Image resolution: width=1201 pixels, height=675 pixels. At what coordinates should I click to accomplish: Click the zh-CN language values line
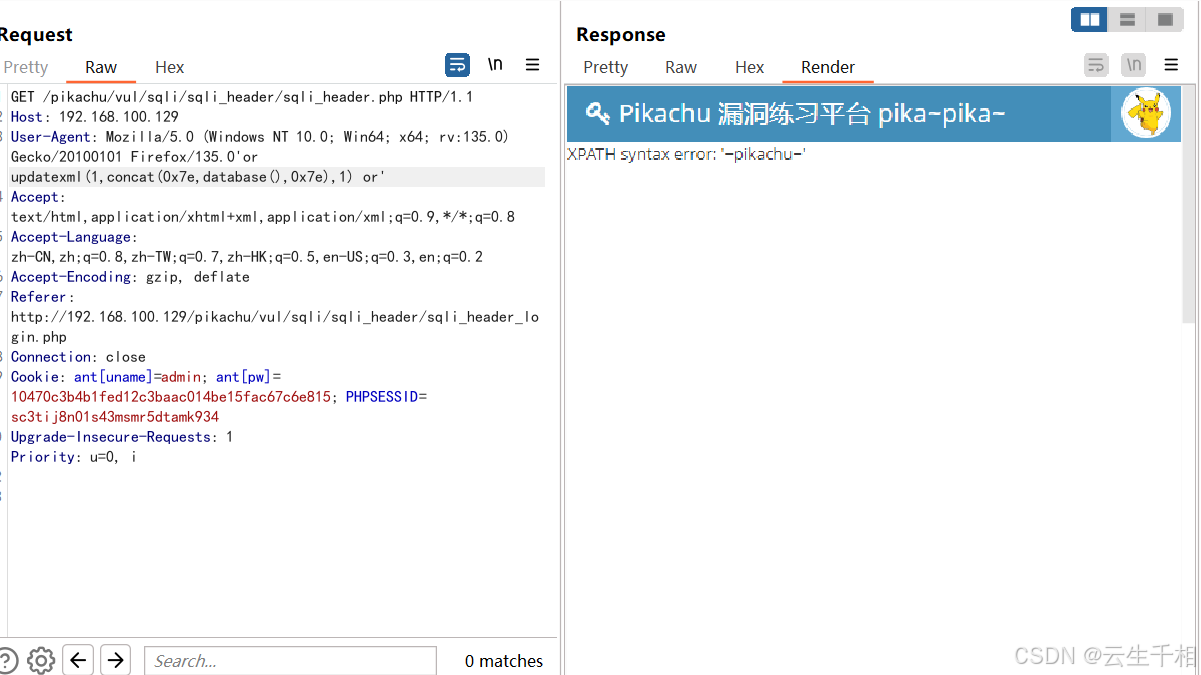pos(247,257)
